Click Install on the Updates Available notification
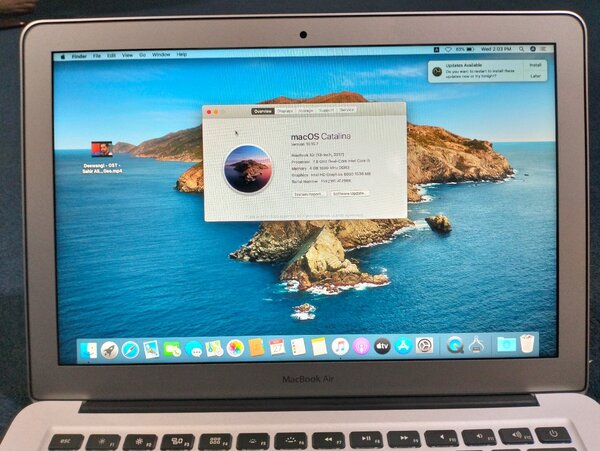 pyautogui.click(x=535, y=64)
